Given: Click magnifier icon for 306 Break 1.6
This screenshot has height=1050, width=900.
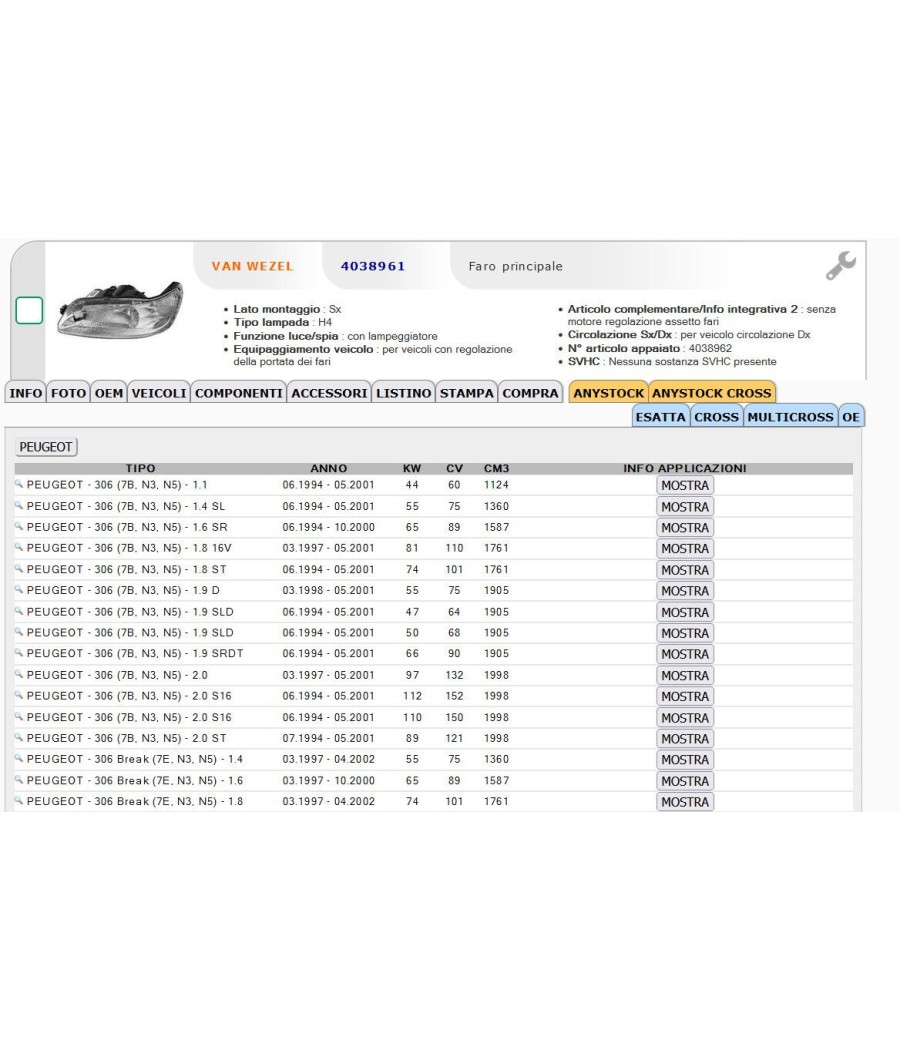Looking at the screenshot, I should pos(19,779).
